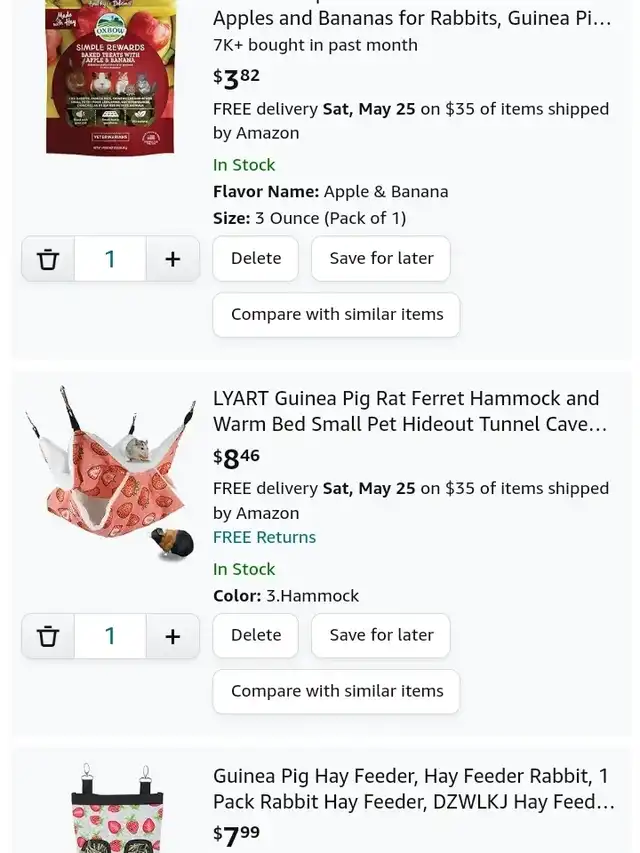Screen dimensions: 640x853
Task: Delete the LYART hammock from cart
Action: pos(256,635)
